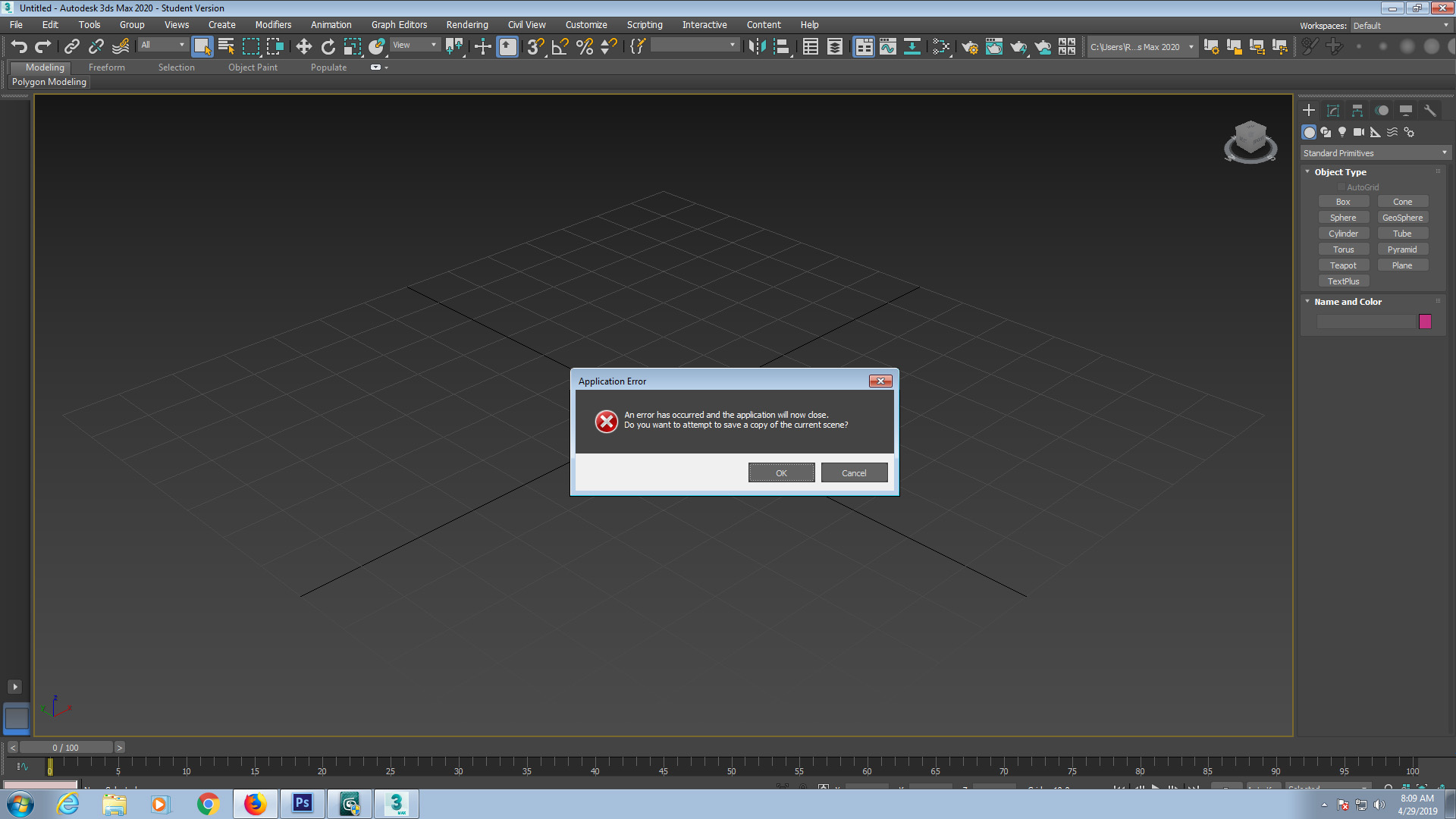Switch to the Selection tab in ribbon
1456x819 pixels.
pos(176,67)
